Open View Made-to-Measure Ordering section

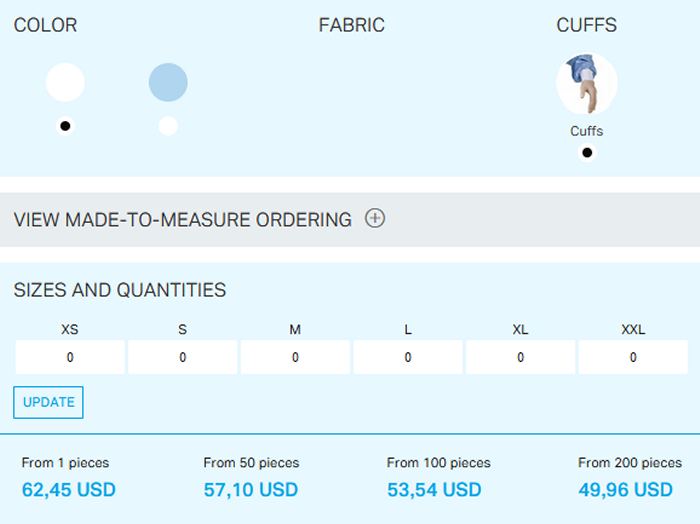182,220
